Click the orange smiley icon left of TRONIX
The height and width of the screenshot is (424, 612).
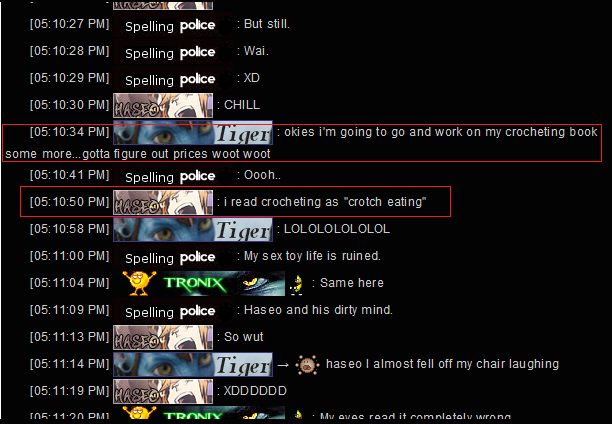[x=139, y=283]
